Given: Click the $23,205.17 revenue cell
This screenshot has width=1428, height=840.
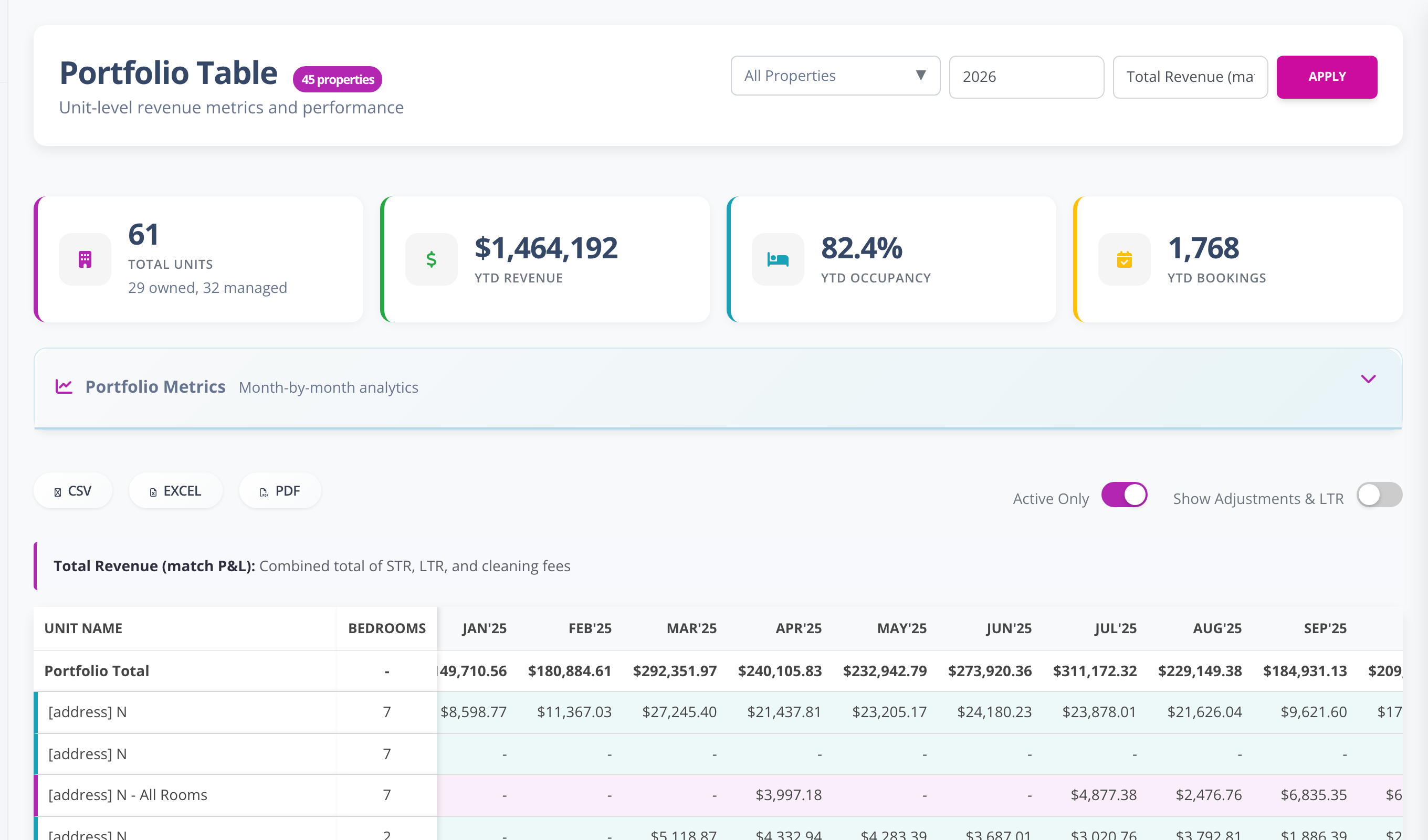Looking at the screenshot, I should 890,712.
